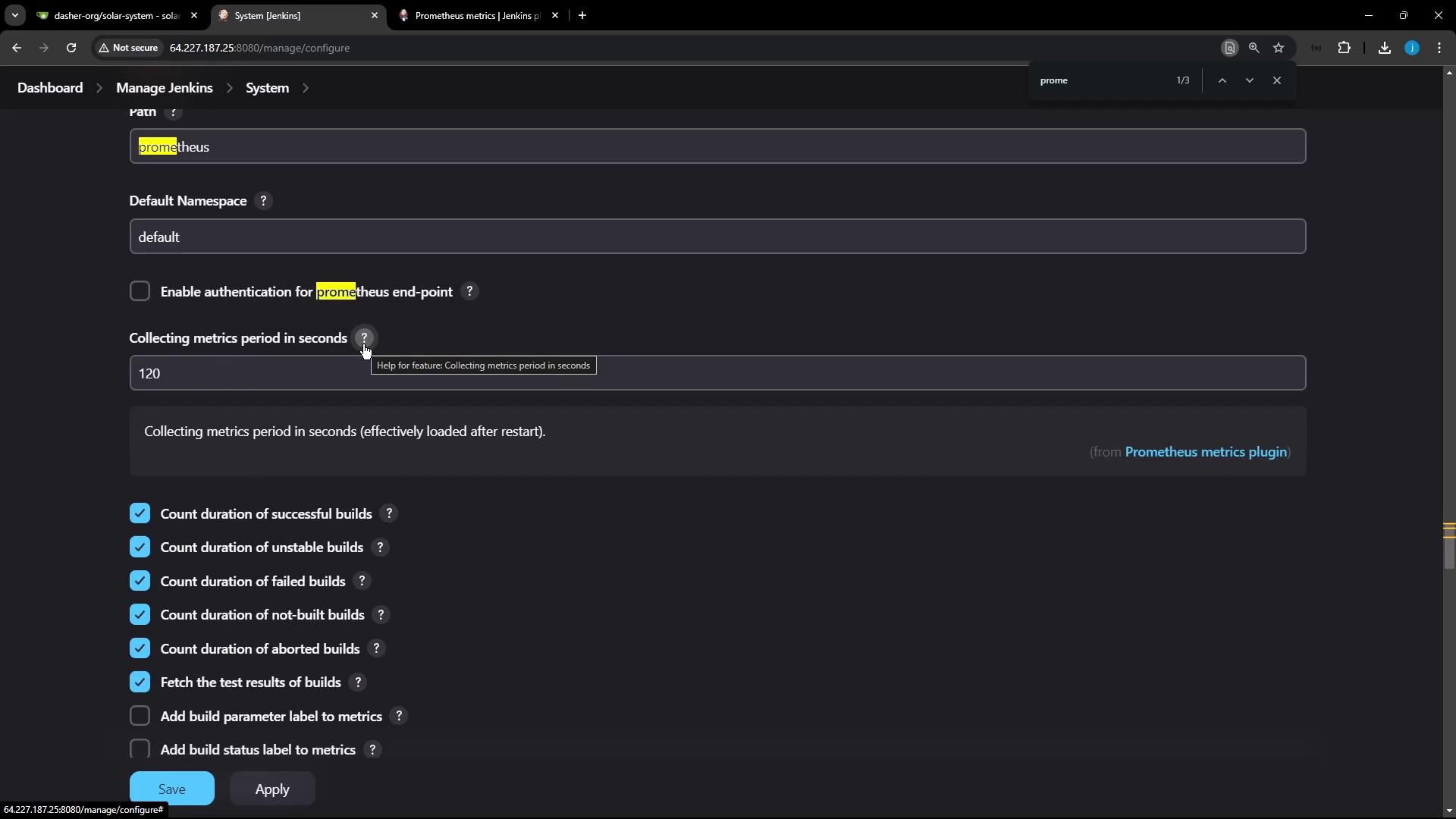Screen dimensions: 1456x819
Task: Uncheck Count duration of failed builds
Action: tap(140, 582)
